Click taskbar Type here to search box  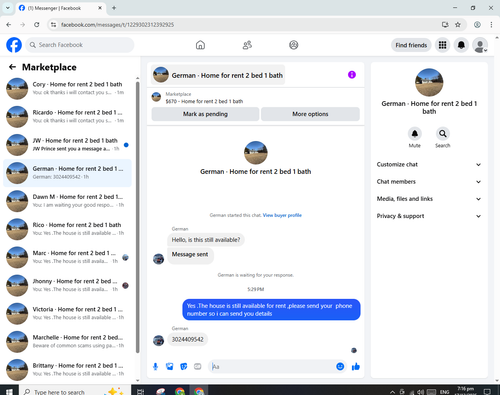pyautogui.click(x=74, y=391)
